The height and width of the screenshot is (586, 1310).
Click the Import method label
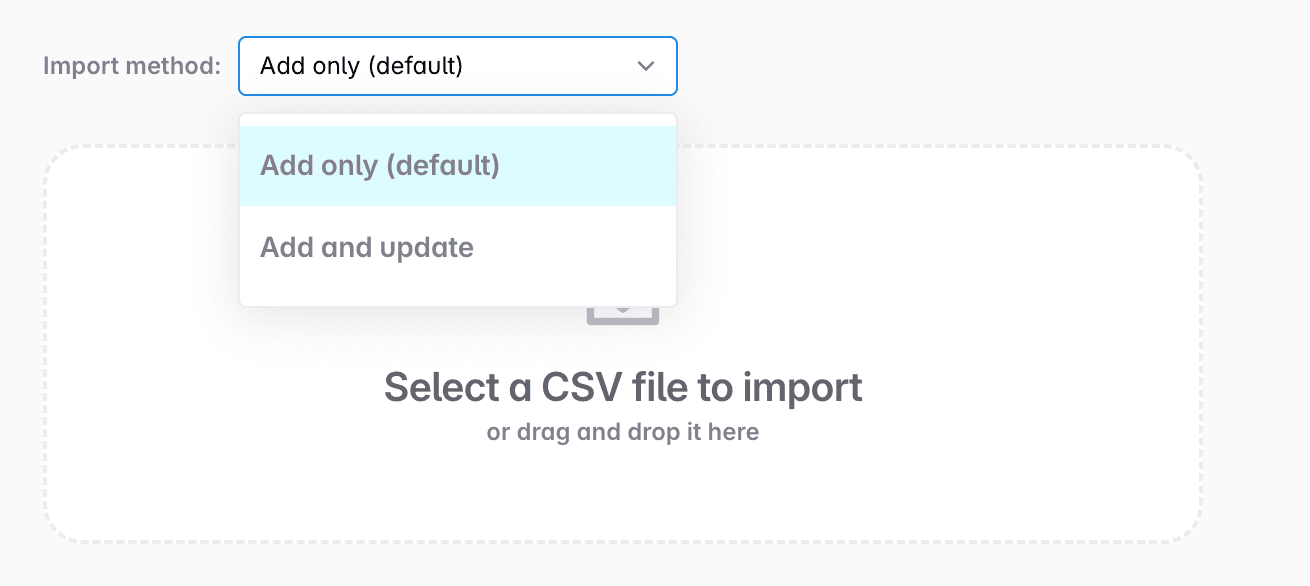coord(131,65)
